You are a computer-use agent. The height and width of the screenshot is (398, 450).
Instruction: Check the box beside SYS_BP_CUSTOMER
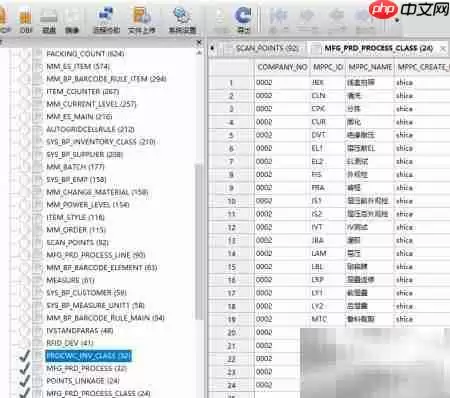24,293
